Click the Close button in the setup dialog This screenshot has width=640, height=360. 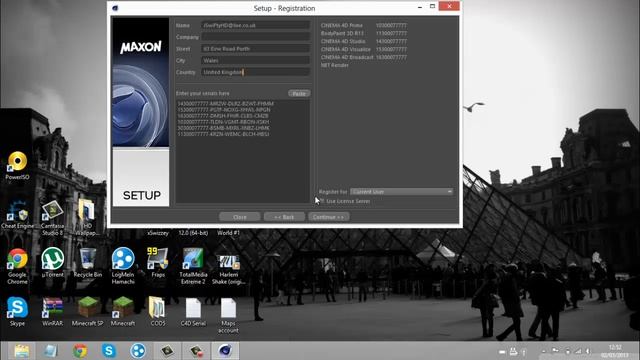pos(240,217)
